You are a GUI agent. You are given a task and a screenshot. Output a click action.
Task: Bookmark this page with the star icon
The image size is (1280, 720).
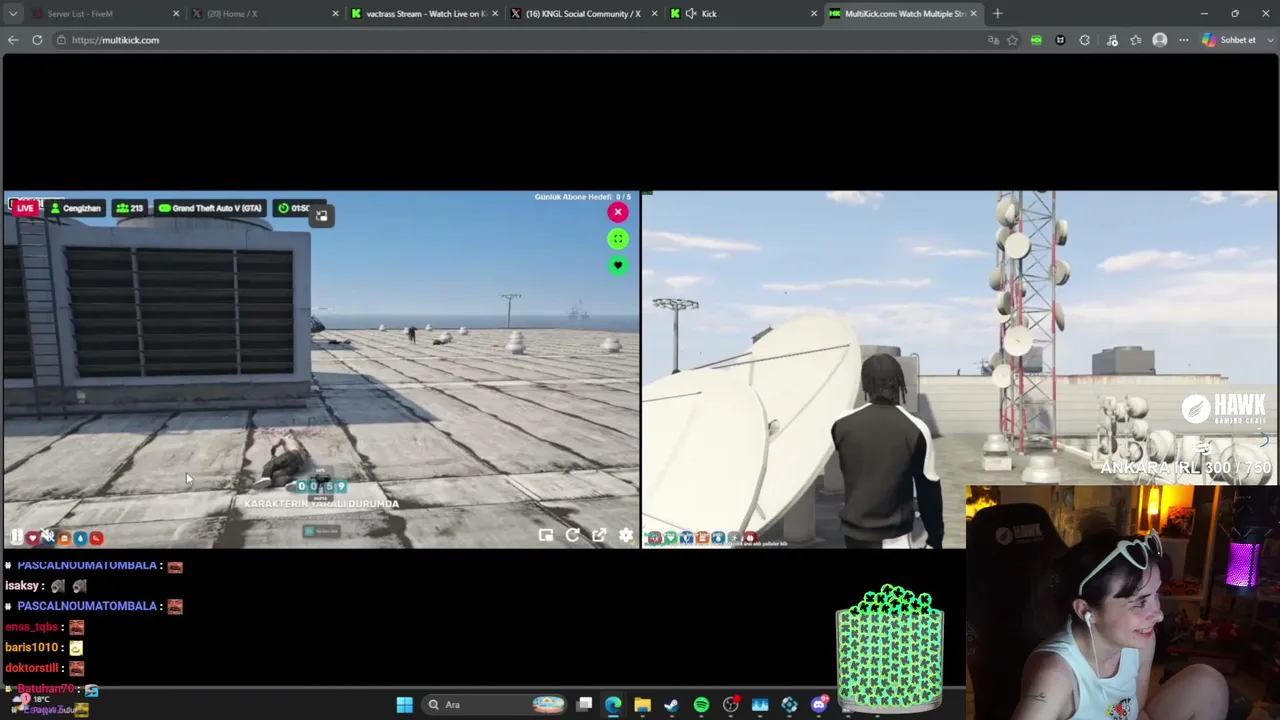click(1013, 40)
